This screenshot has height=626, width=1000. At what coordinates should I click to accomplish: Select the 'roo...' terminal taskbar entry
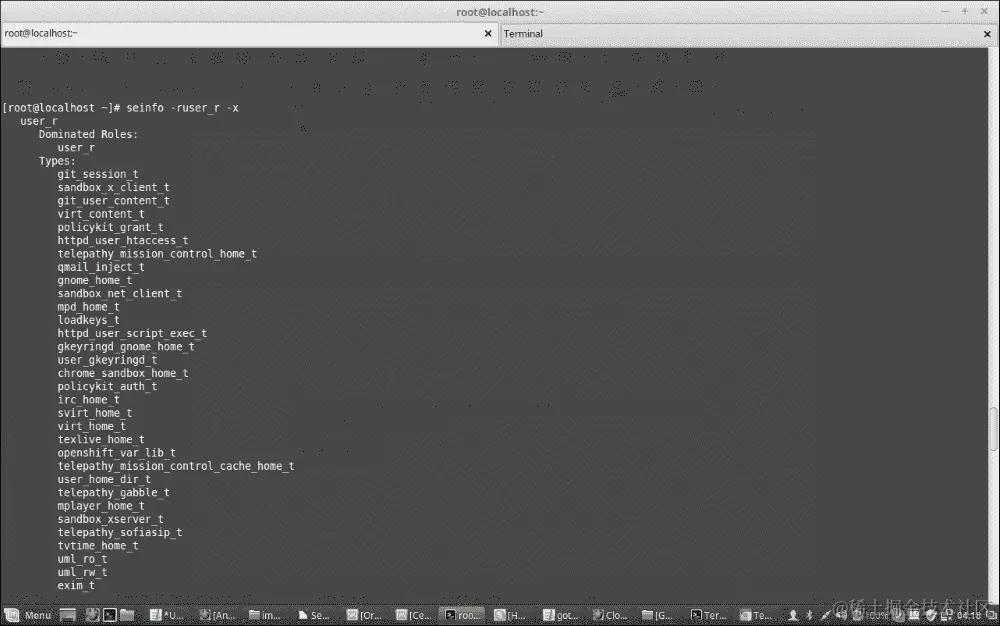coord(463,615)
